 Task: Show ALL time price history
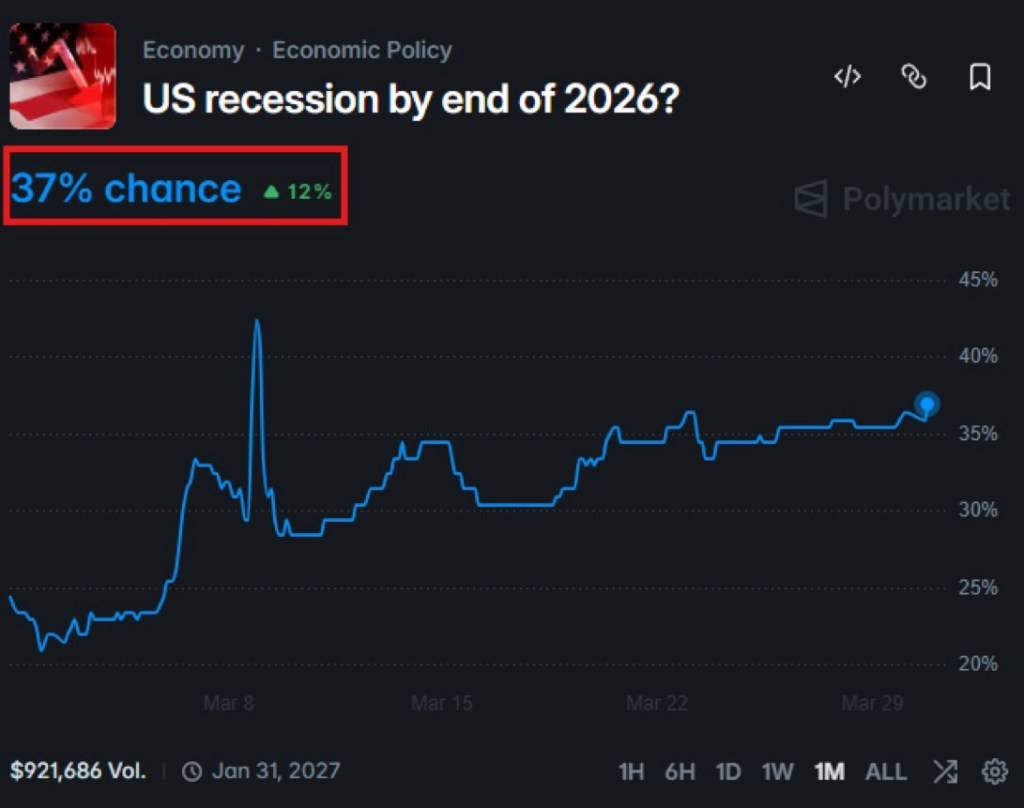point(885,771)
